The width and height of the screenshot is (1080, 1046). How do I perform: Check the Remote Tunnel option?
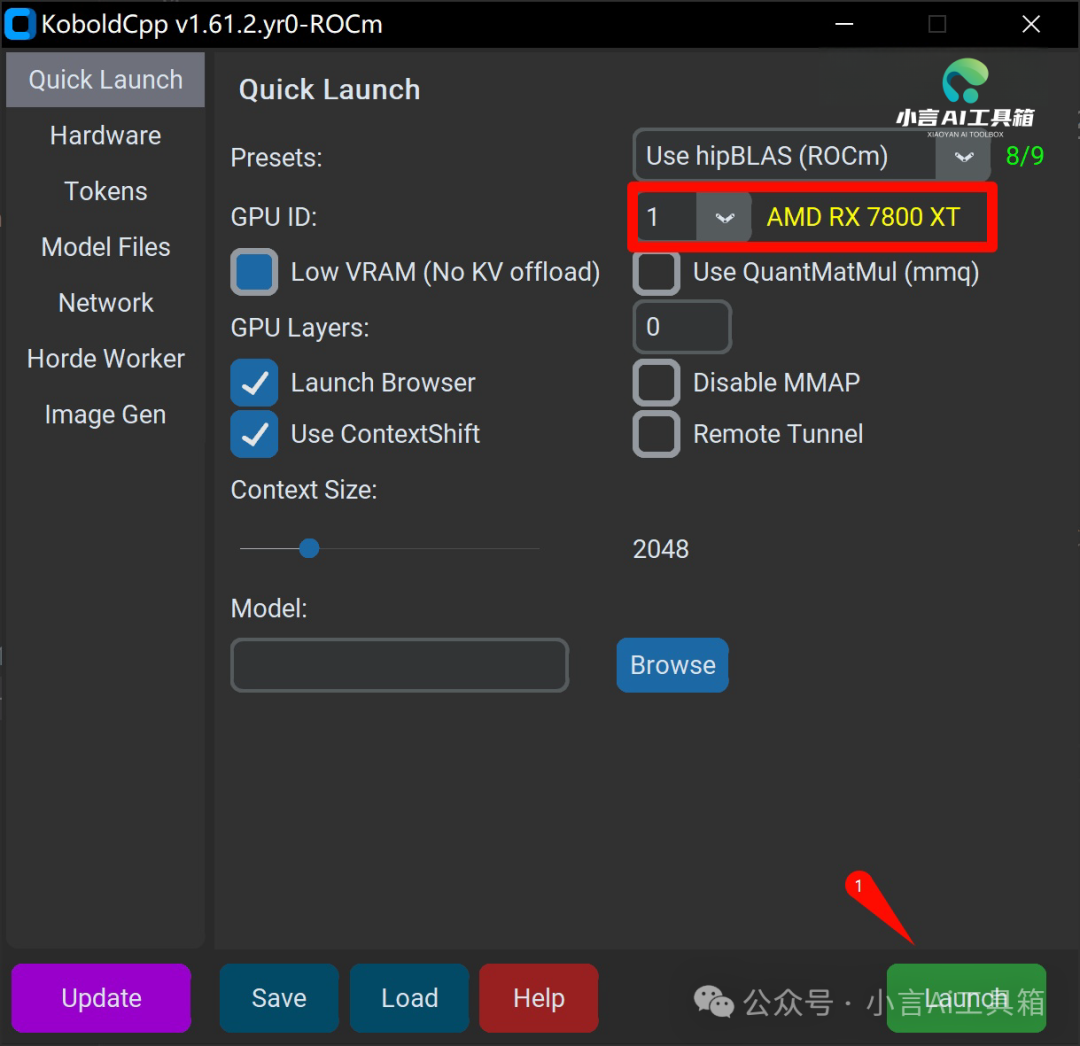[656, 435]
